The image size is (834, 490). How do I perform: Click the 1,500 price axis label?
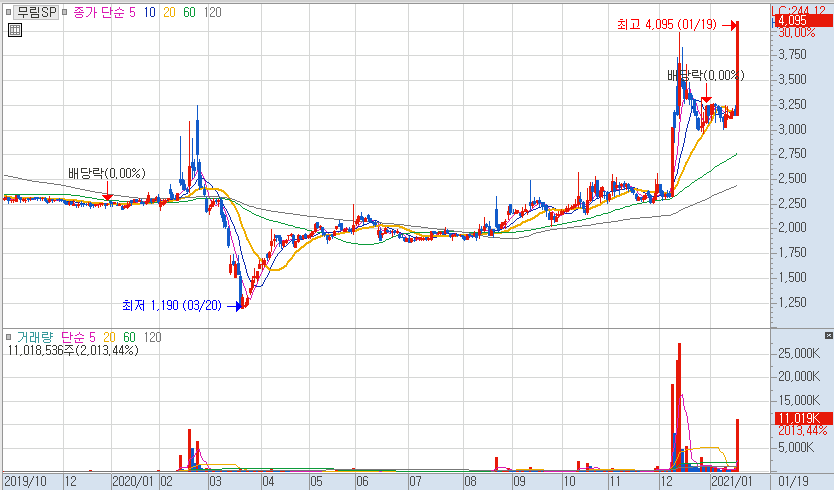pyautogui.click(x=793, y=277)
